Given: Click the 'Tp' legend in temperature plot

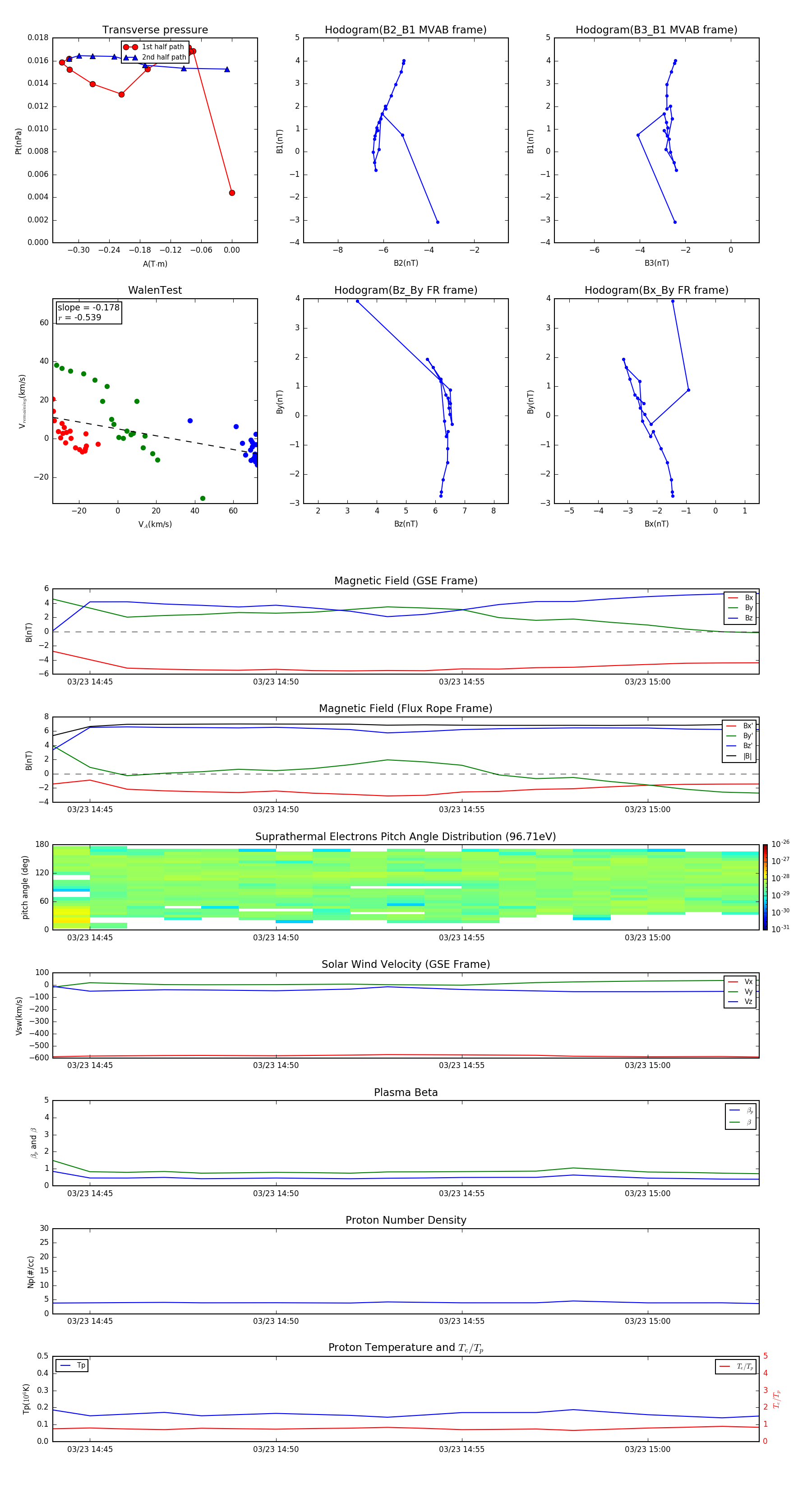Looking at the screenshot, I should click(x=72, y=1365).
